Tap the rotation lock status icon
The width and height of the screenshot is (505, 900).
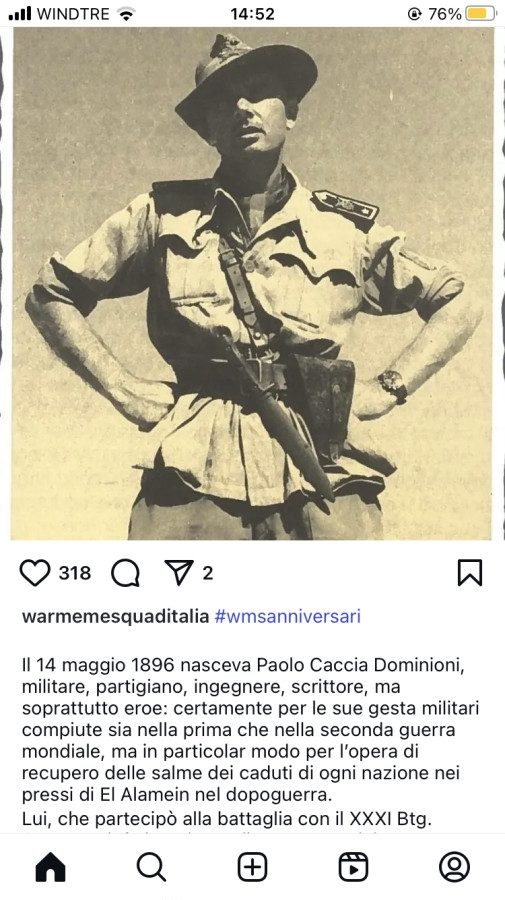click(414, 14)
